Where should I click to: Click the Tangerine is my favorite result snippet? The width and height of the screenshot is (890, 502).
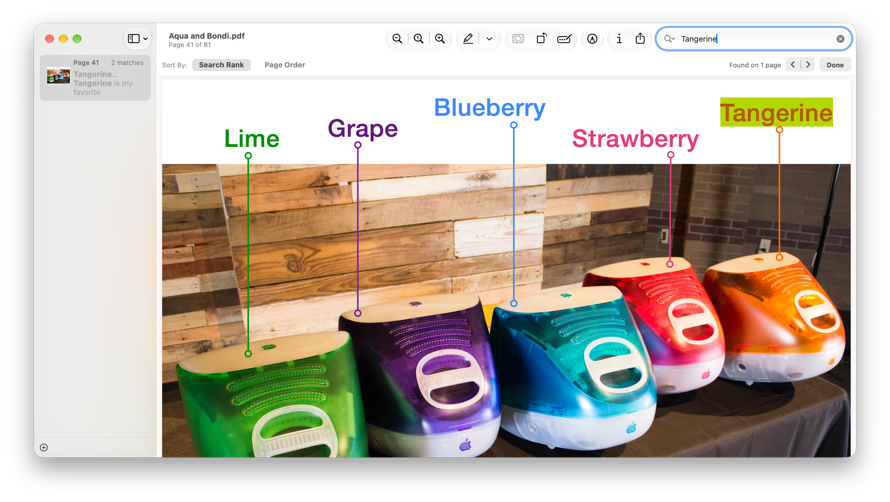[103, 87]
